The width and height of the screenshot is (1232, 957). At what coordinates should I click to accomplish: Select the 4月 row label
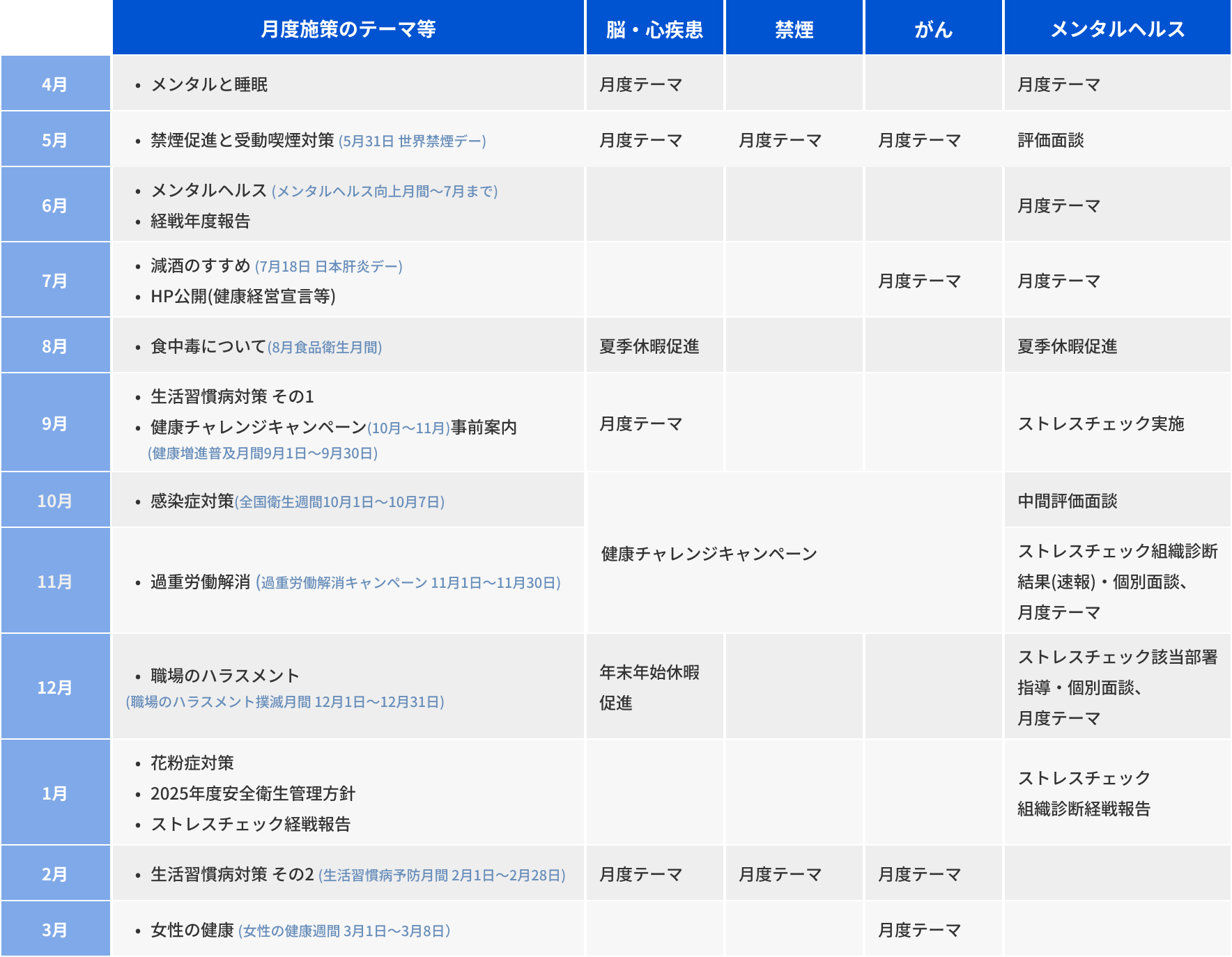[55, 84]
